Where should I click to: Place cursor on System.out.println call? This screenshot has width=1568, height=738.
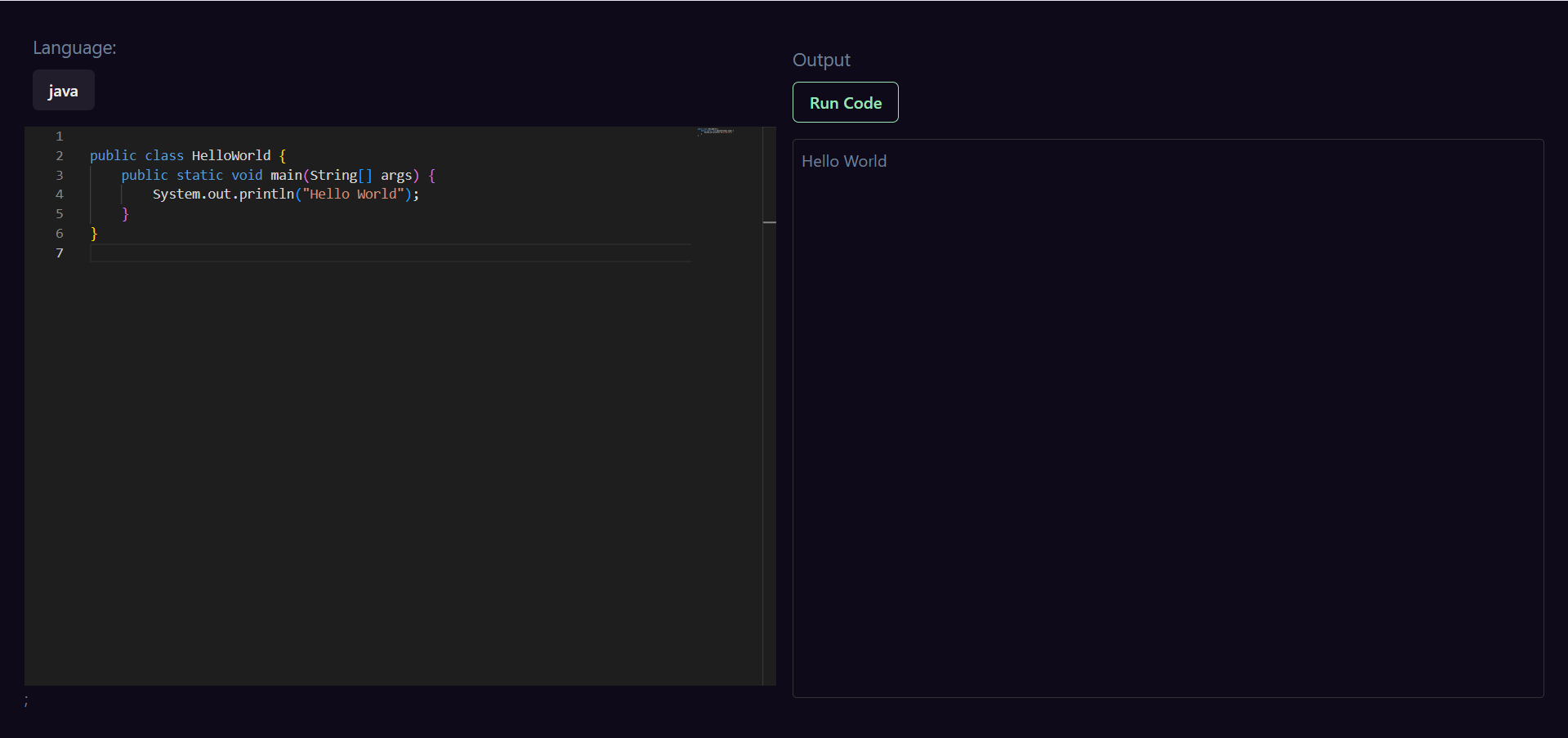pos(222,195)
